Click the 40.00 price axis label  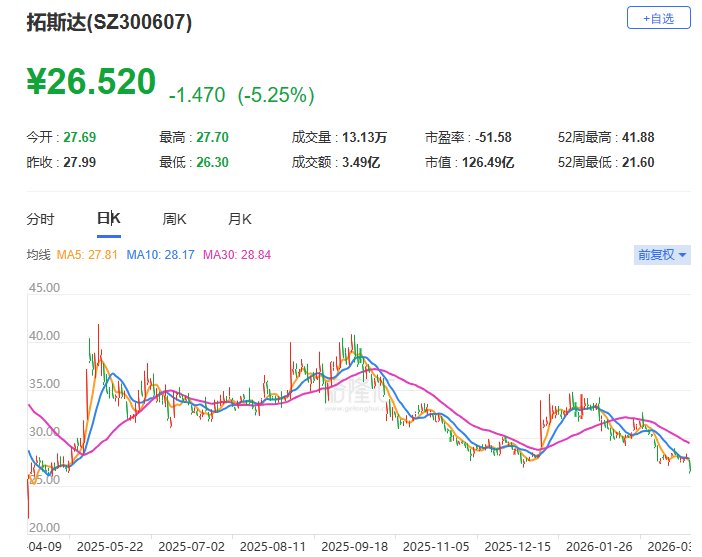click(x=46, y=336)
